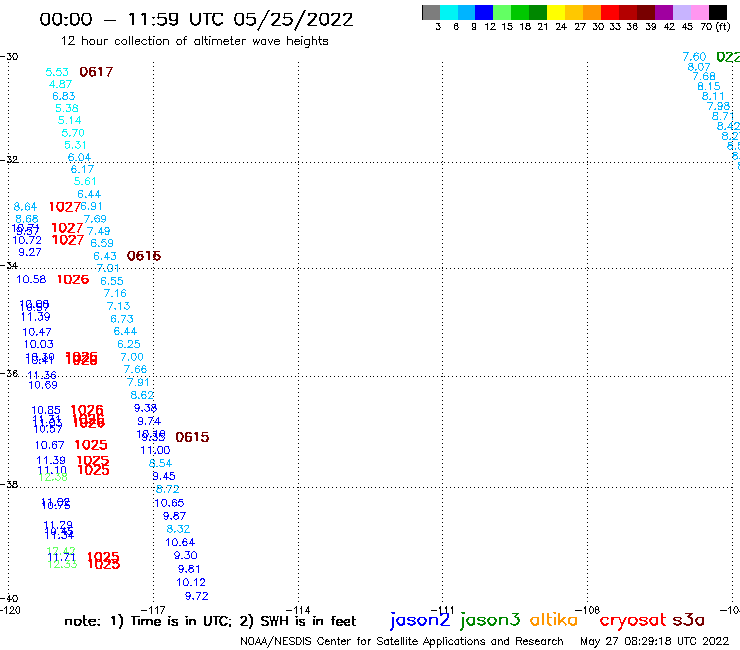Click the wave height value '11.00'

pyautogui.click(x=155, y=450)
